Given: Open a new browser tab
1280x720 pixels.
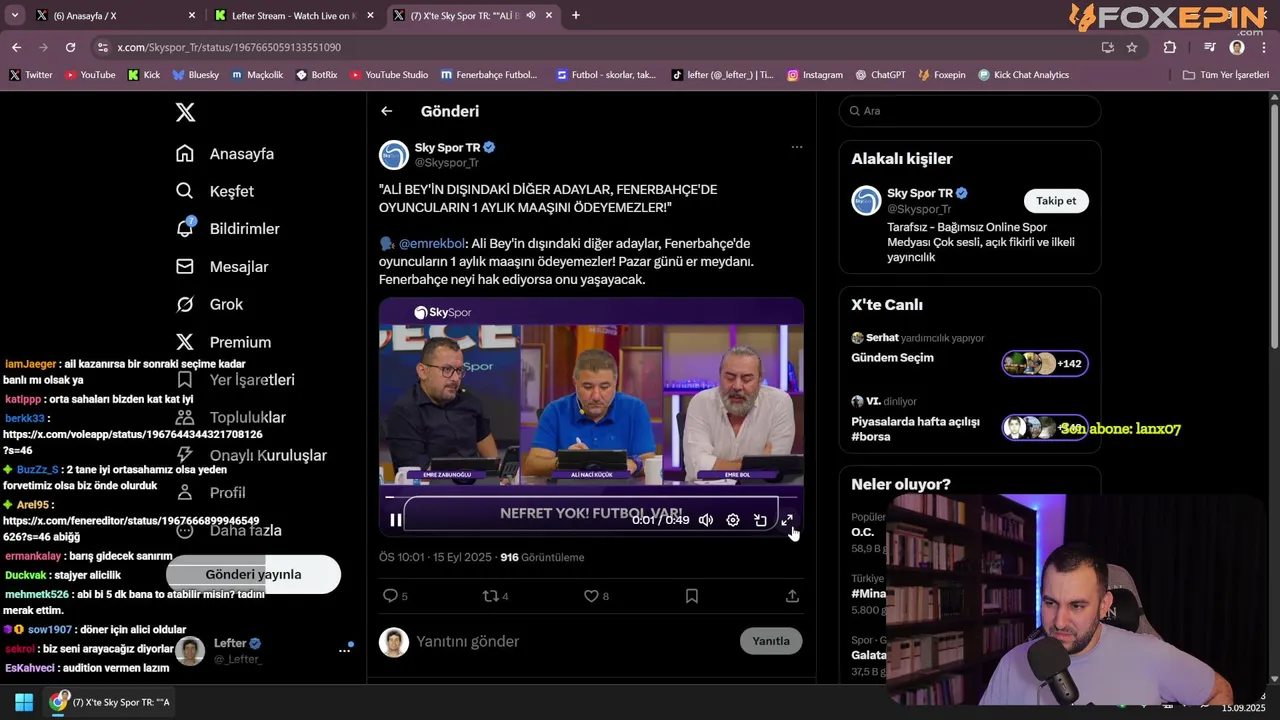Looking at the screenshot, I should [x=576, y=15].
